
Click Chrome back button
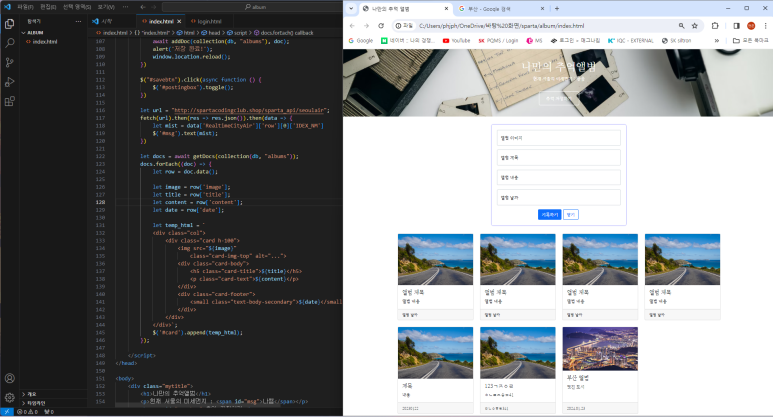click(352, 26)
